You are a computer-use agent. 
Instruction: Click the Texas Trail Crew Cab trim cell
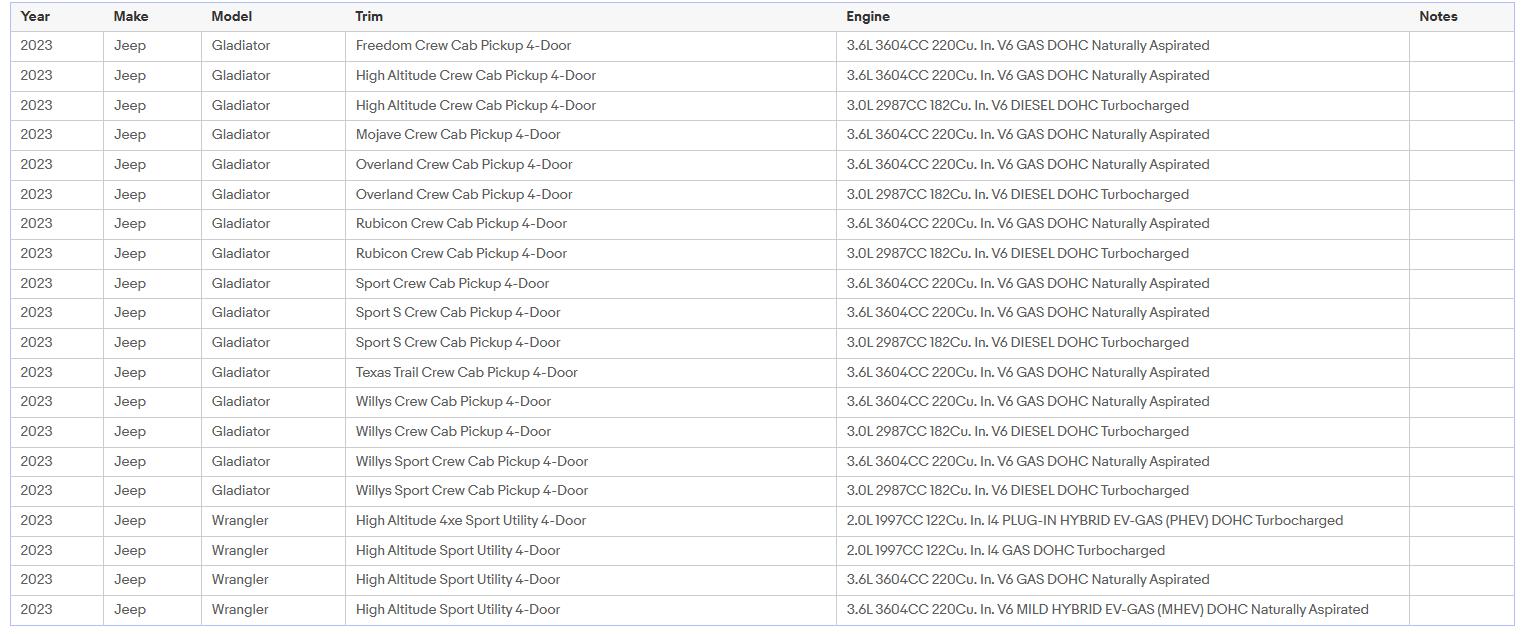click(466, 372)
